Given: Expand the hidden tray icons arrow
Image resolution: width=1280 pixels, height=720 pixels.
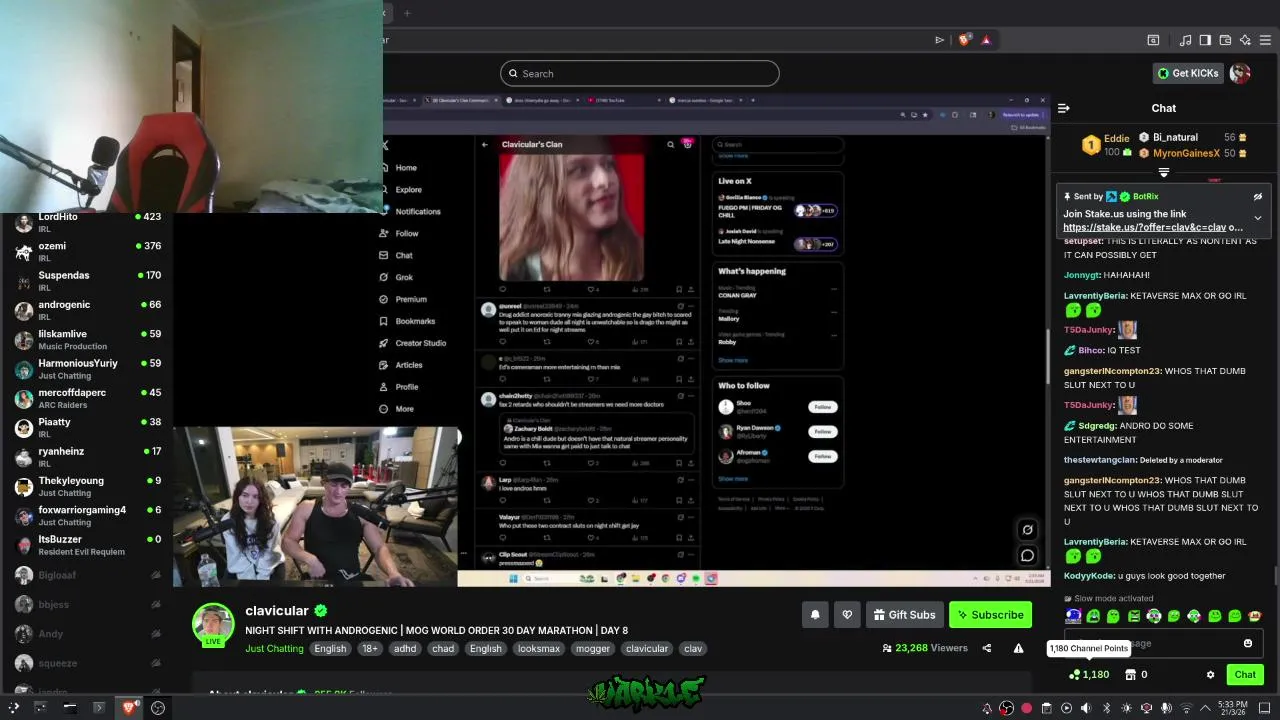Looking at the screenshot, I should [x=1204, y=708].
